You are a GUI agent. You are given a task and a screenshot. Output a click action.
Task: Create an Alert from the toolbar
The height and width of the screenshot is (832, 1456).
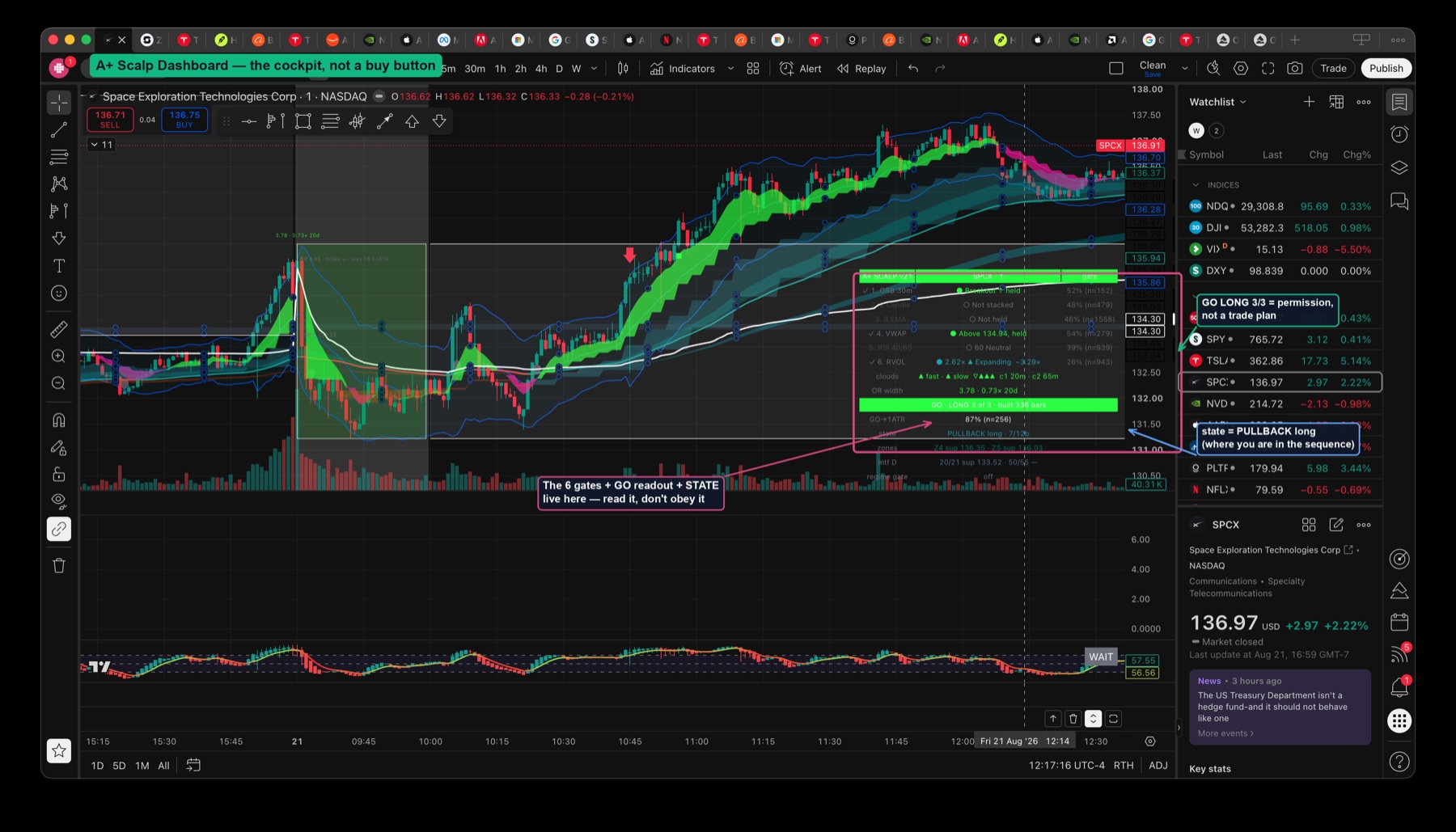tap(801, 69)
